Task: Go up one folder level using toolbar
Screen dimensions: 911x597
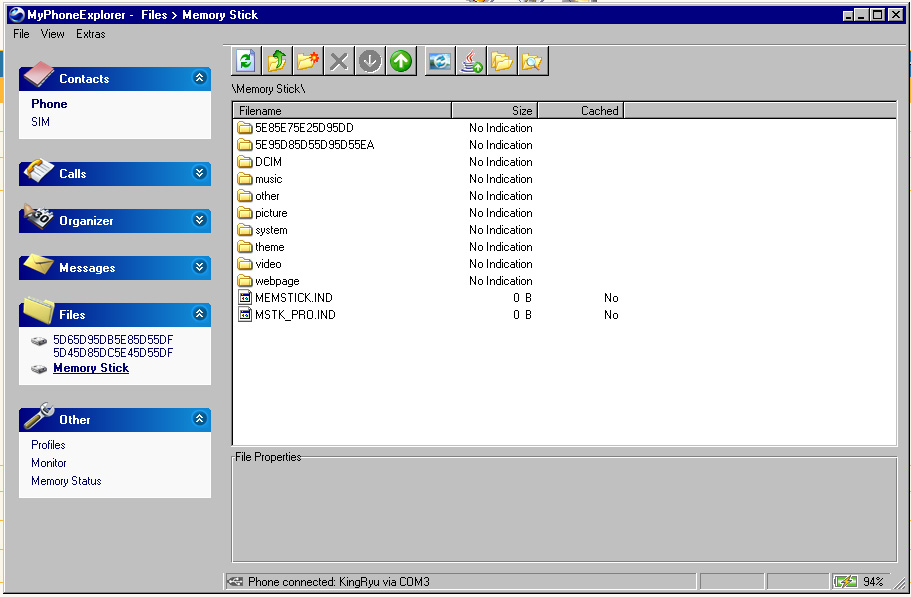Action: click(277, 62)
